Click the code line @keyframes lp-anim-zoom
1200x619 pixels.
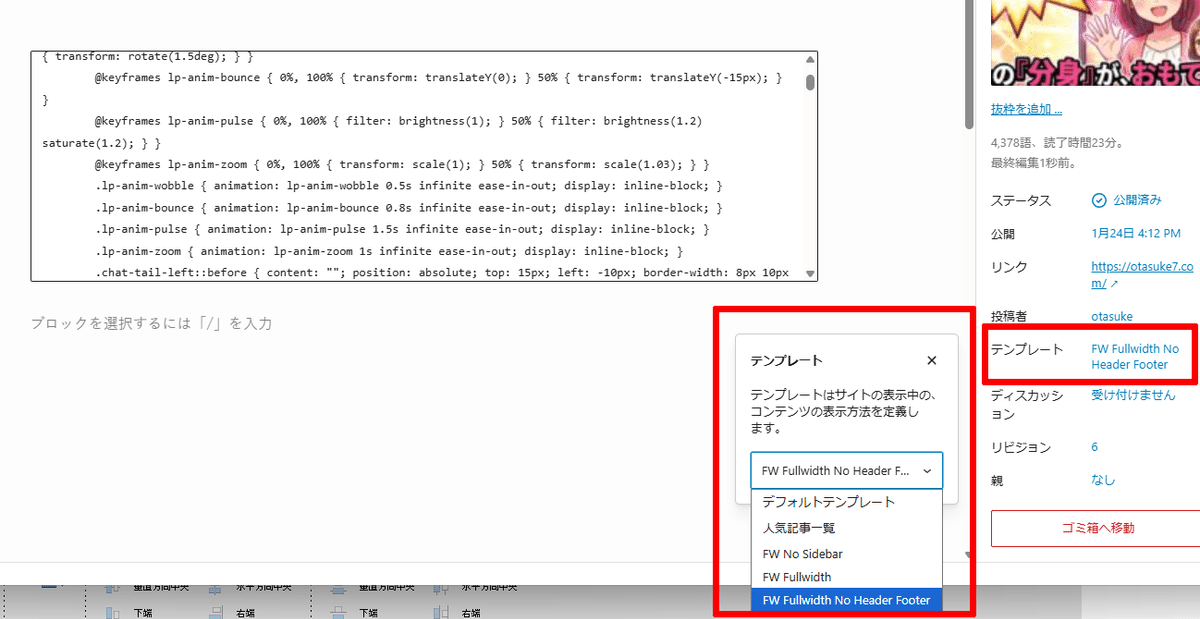pyautogui.click(x=402, y=164)
